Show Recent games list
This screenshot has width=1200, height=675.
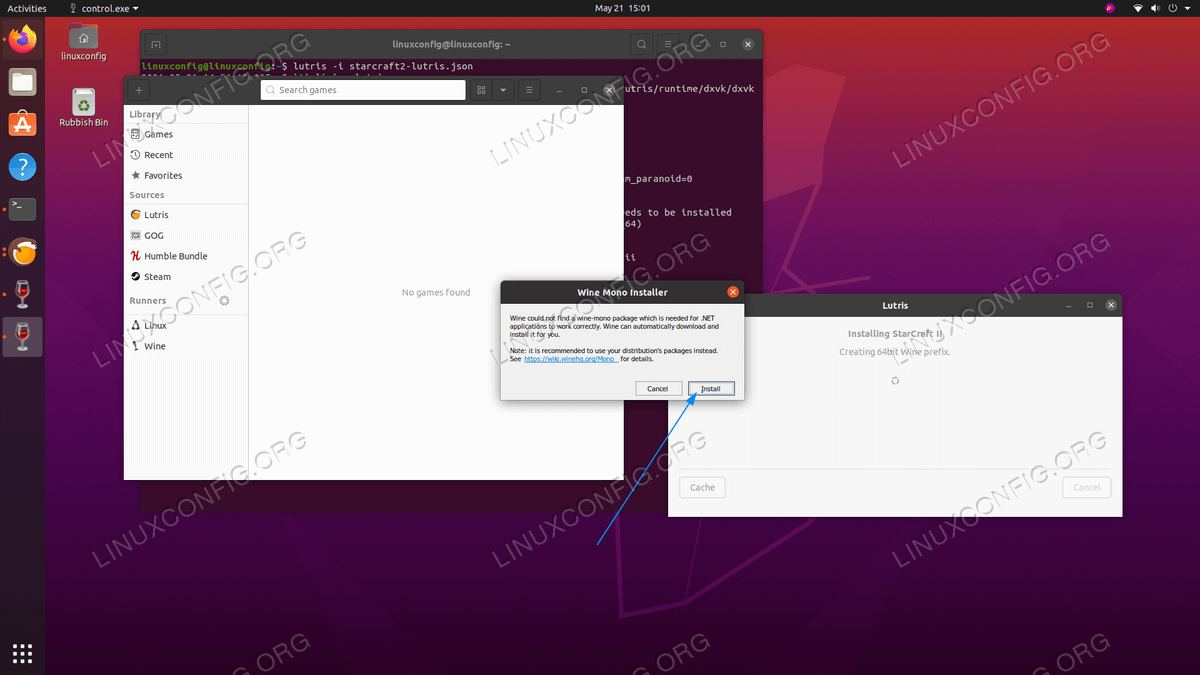click(158, 155)
